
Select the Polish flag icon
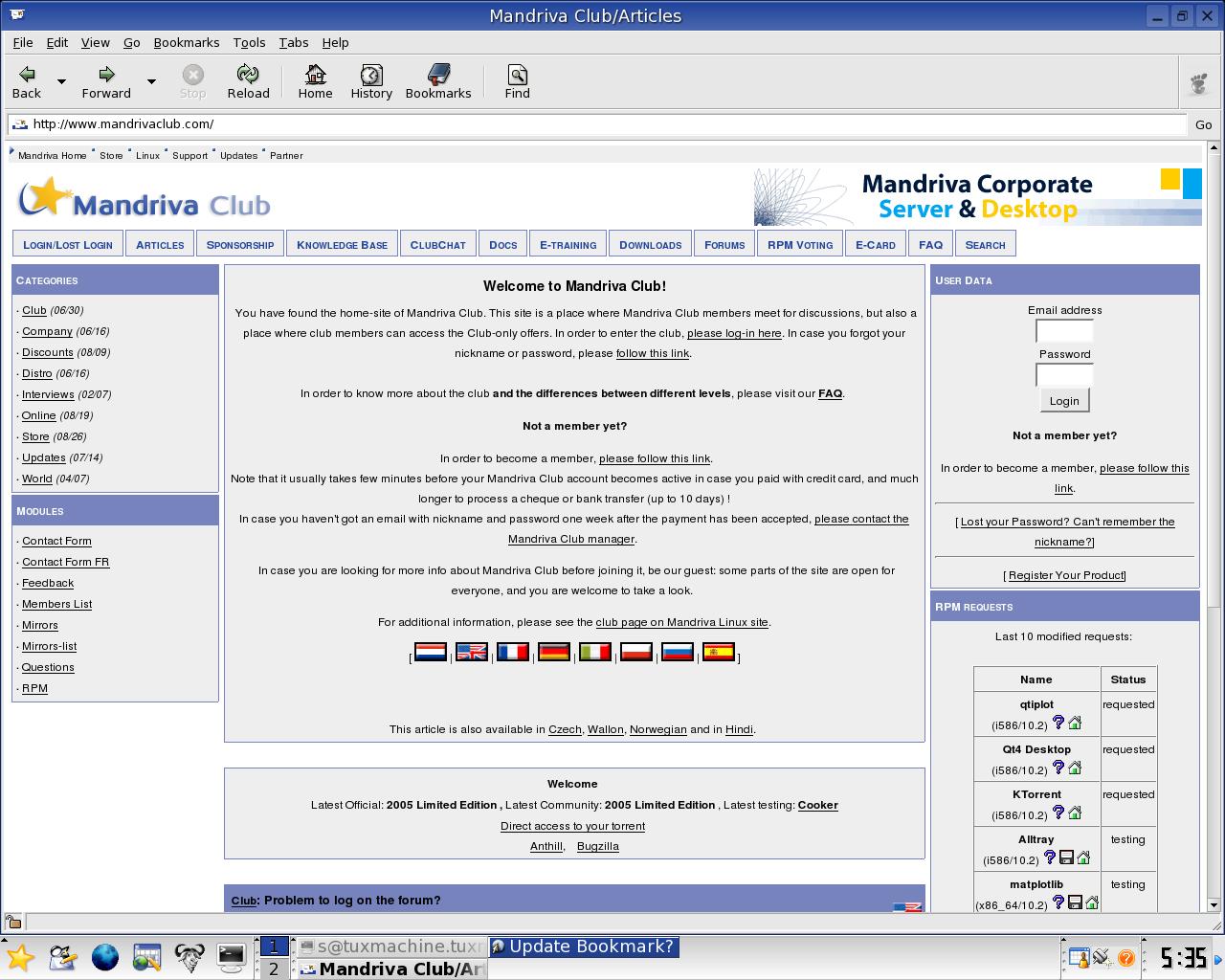636,653
